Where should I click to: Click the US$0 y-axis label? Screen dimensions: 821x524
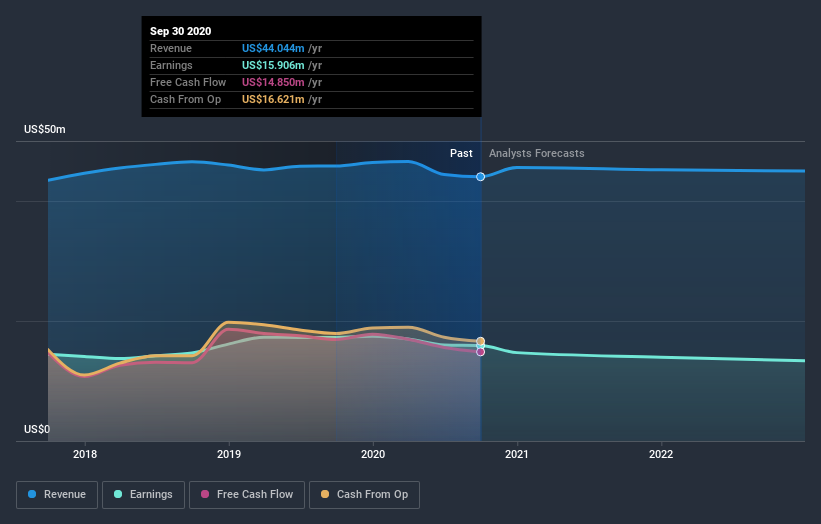[x=37, y=429]
